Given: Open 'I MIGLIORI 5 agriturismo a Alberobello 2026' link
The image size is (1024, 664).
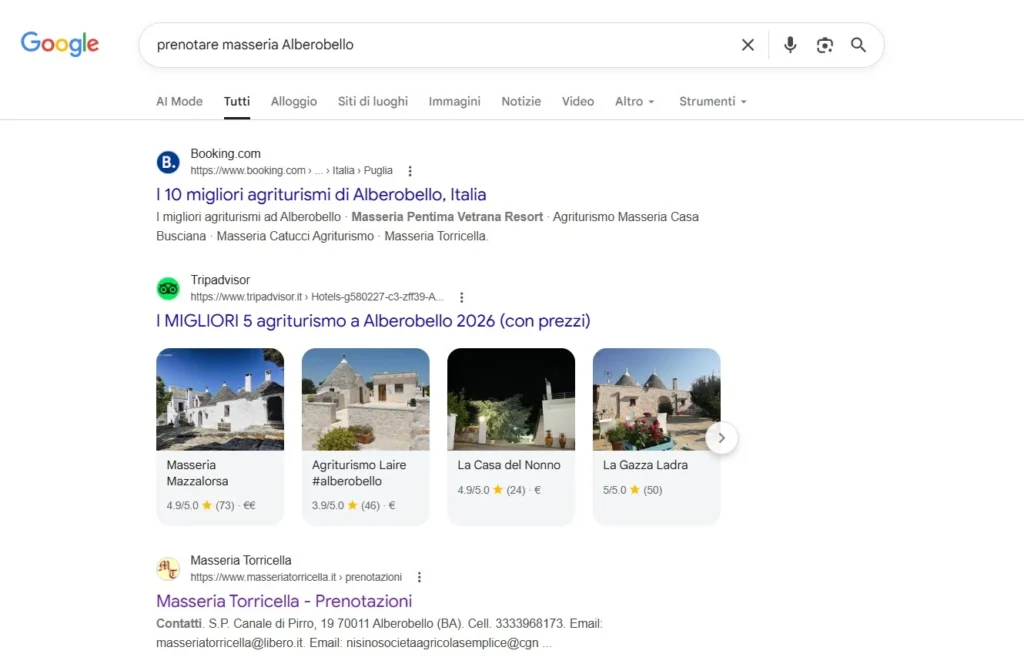Looking at the screenshot, I should click(x=373, y=321).
